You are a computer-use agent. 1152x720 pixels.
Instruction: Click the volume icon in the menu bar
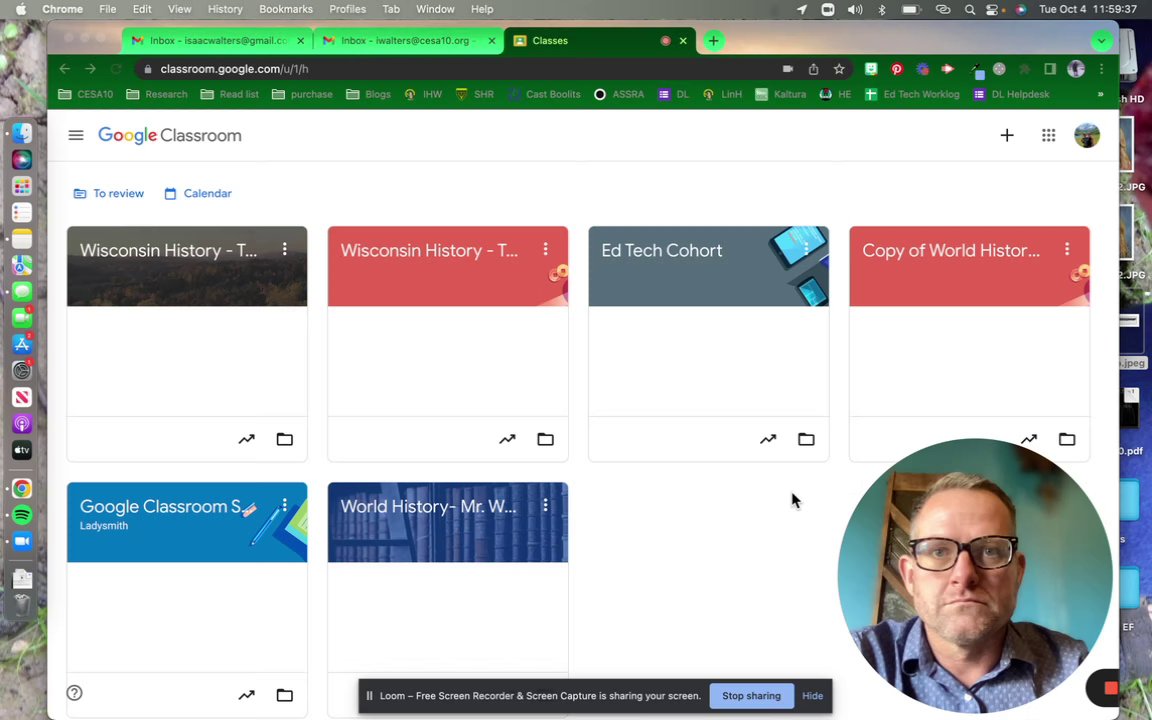[854, 10]
